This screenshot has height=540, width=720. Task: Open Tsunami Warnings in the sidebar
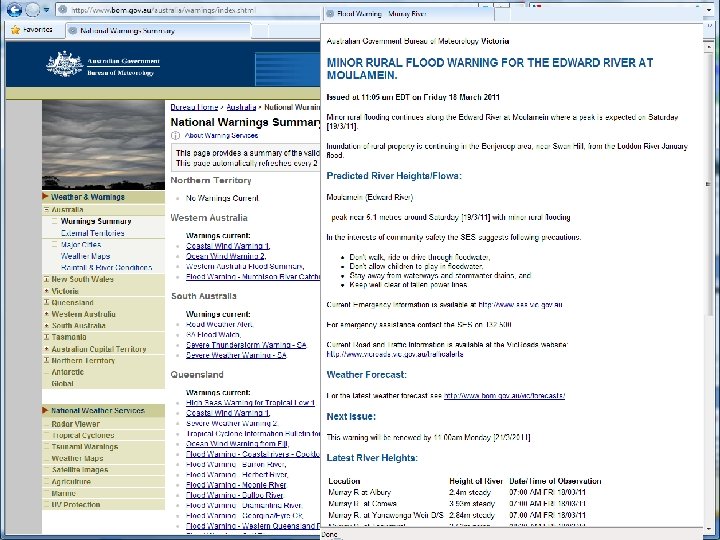(84, 447)
